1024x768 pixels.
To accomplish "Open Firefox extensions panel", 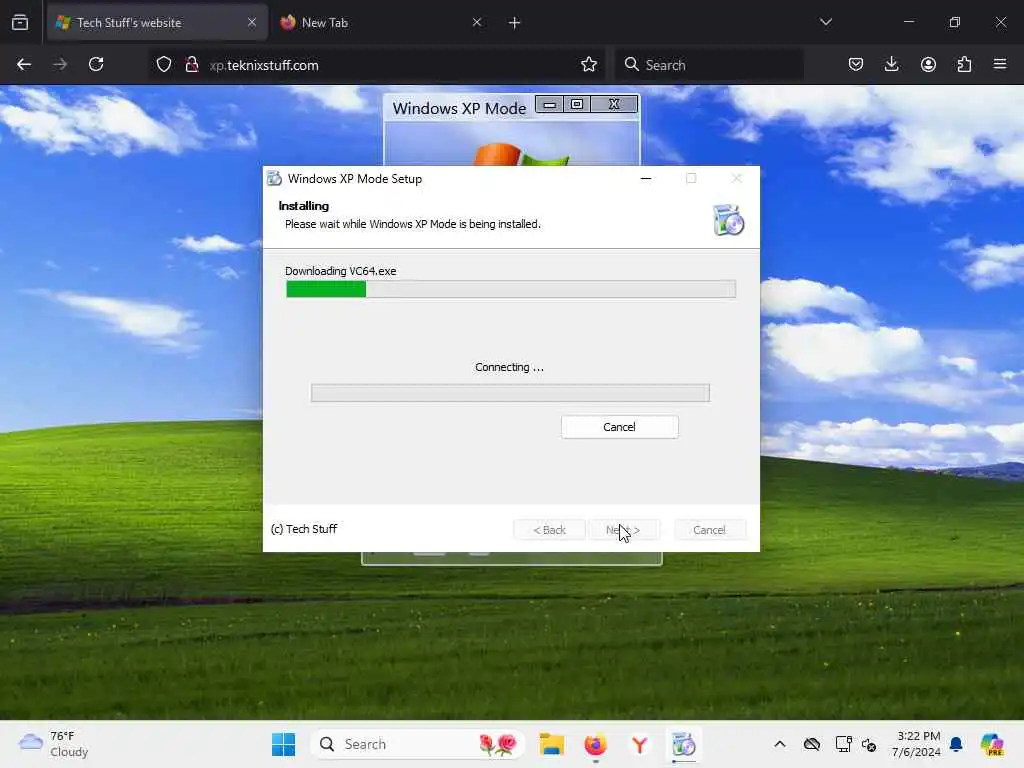I will pos(964,65).
